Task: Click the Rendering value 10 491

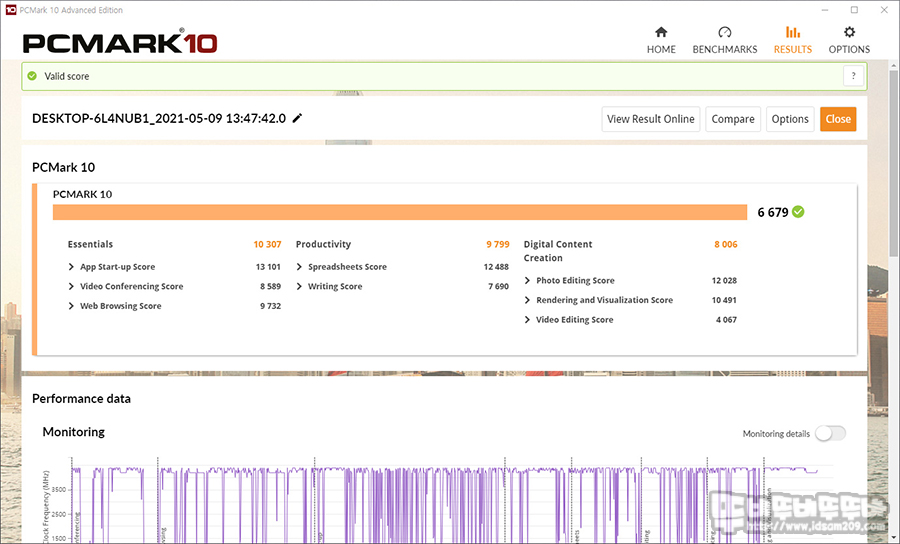Action: pyautogui.click(x=724, y=300)
